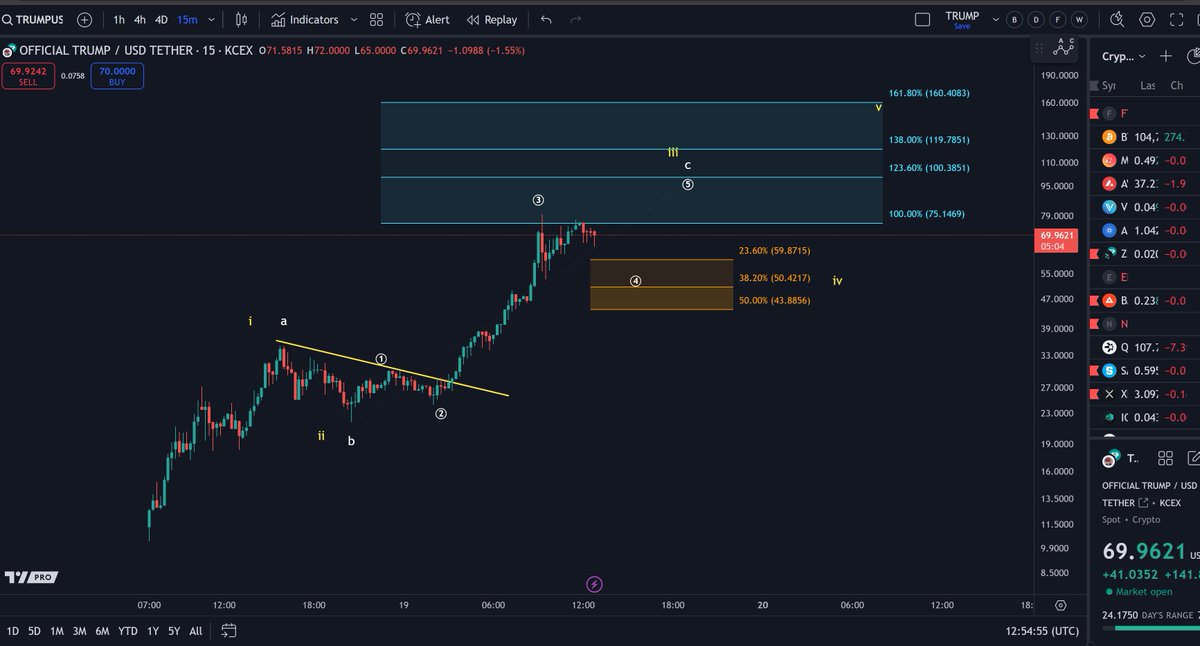Image resolution: width=1200 pixels, height=646 pixels.
Task: Select the Bitcoin row in watchlist
Action: (1144, 137)
